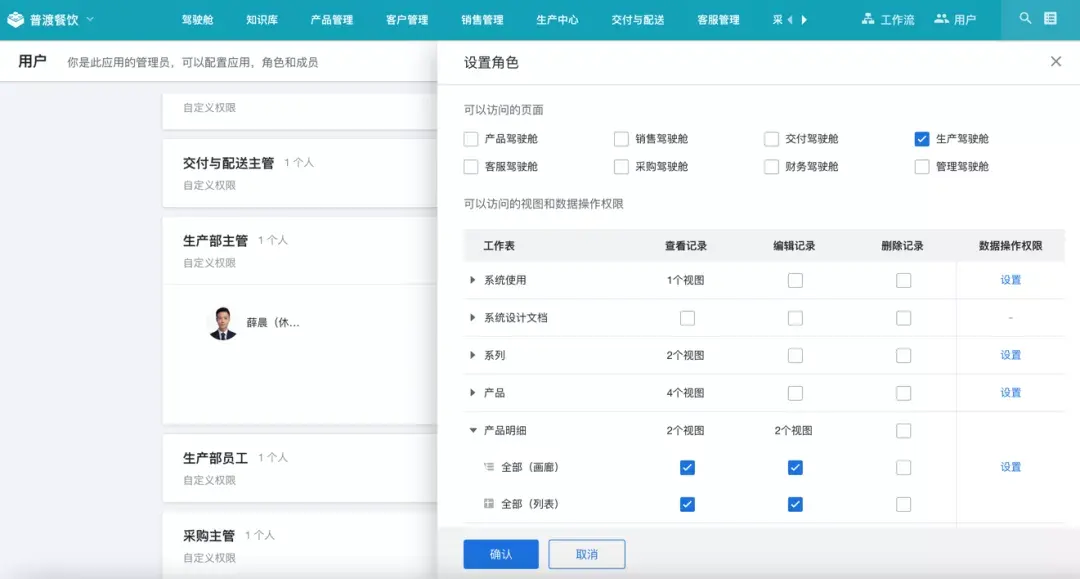The height and width of the screenshot is (579, 1080).
Task: Collapse the 产品明细 worksheet row
Action: point(472,430)
